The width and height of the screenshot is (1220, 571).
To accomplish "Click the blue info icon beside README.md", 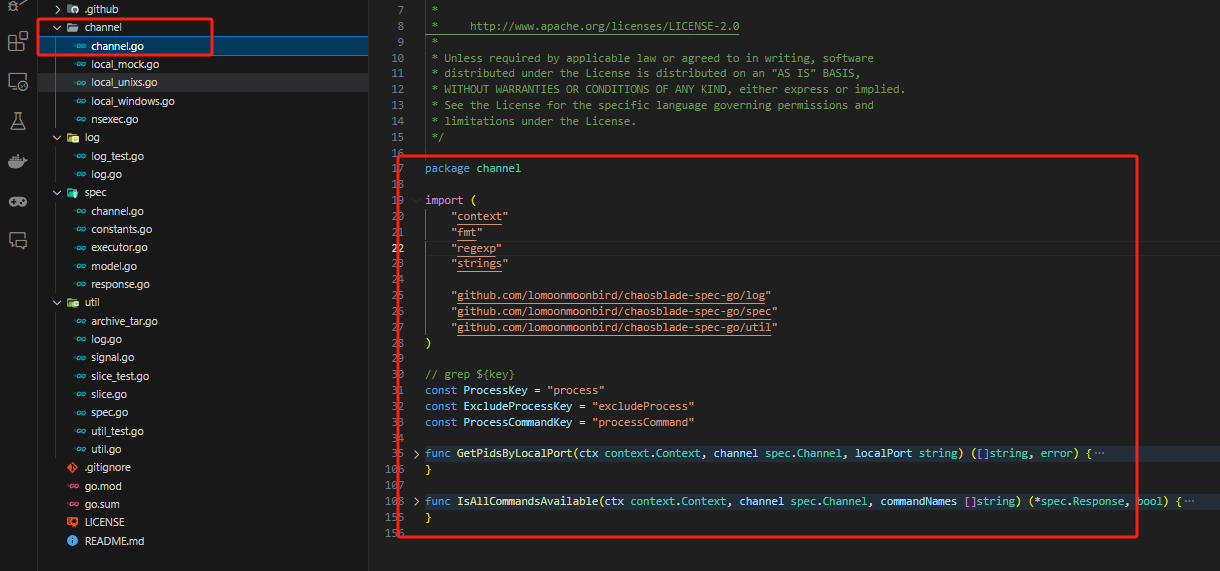I will coord(72,540).
